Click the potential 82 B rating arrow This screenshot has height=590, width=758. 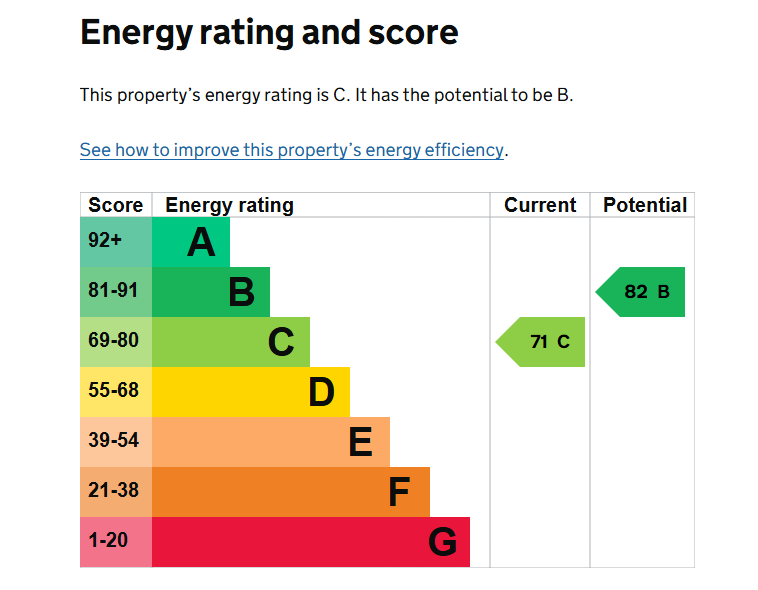pyautogui.click(x=641, y=292)
